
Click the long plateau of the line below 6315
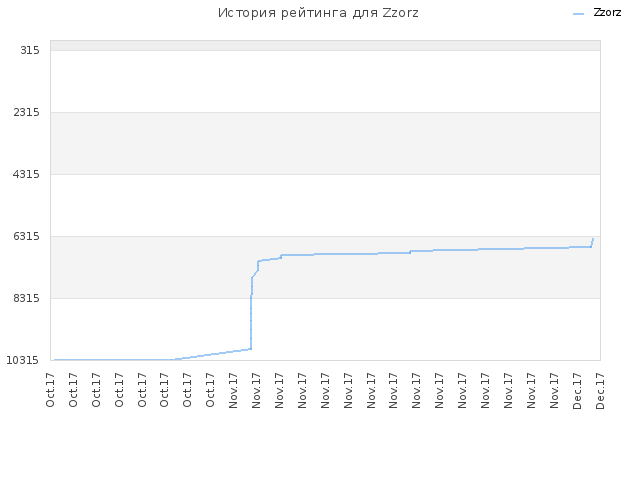[408, 253]
